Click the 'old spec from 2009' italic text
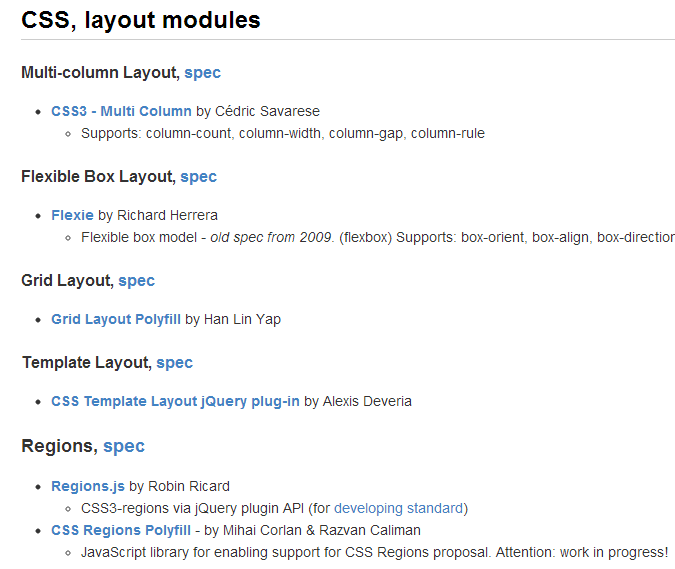The height and width of the screenshot is (569, 675). coord(271,238)
